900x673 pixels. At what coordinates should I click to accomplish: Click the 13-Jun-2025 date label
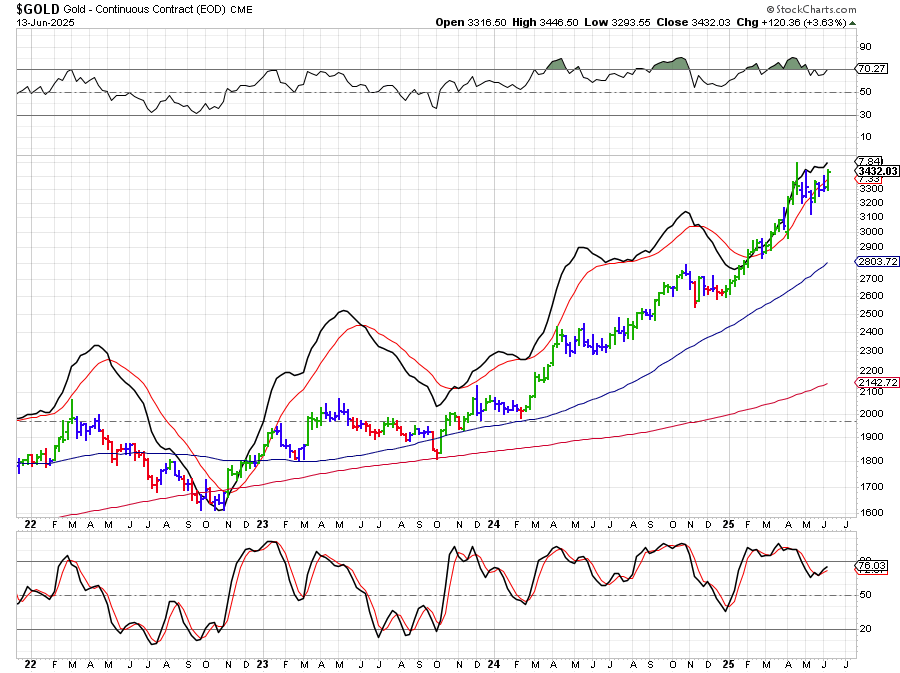[39, 21]
